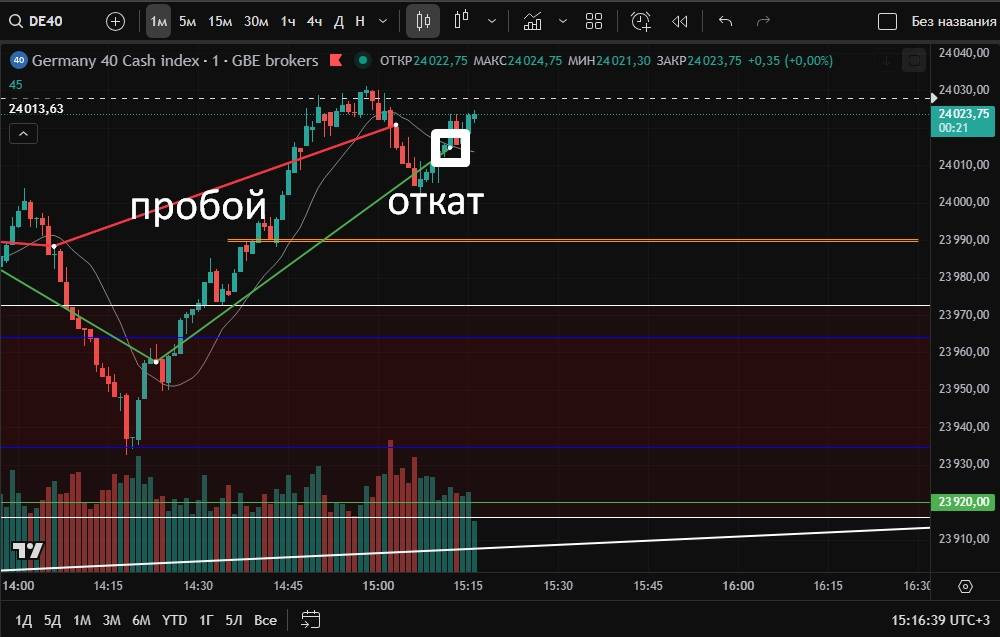Start bar replay with the rewind icon
Screen dimensions: 1000x637
pos(680,21)
